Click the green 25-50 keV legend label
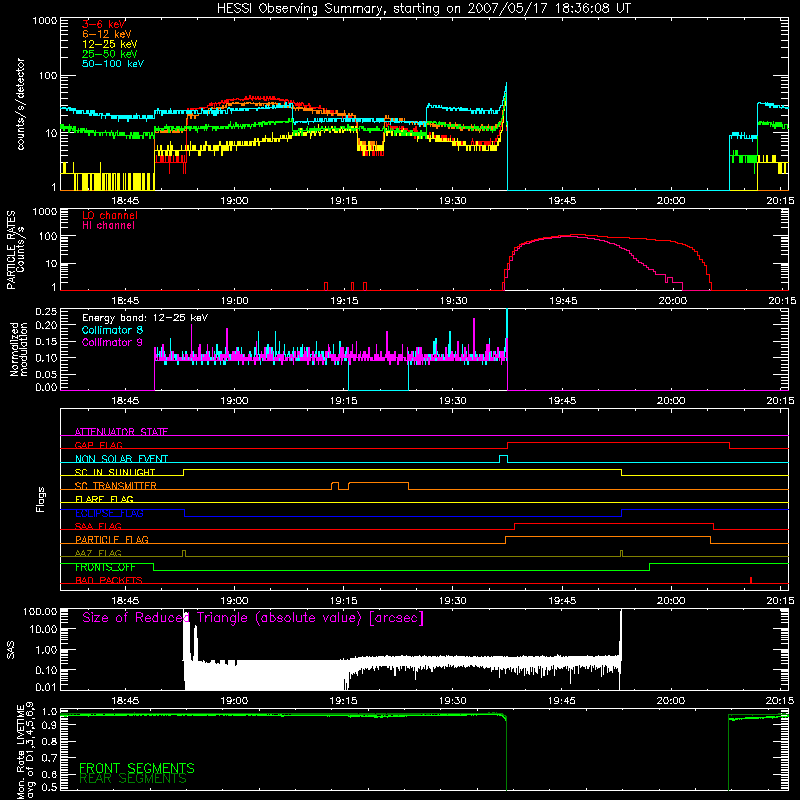800x800 pixels. pyautogui.click(x=109, y=54)
